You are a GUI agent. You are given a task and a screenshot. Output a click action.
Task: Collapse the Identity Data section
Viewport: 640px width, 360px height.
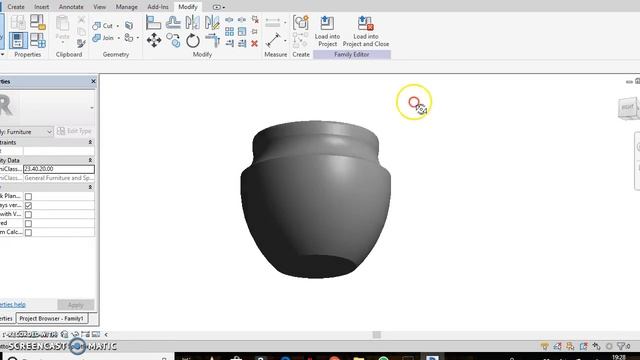point(90,160)
